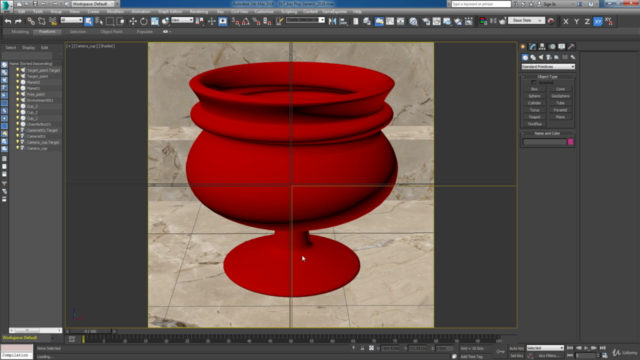640x360 pixels.
Task: Restrict transform to Y axis
Action: point(576,22)
